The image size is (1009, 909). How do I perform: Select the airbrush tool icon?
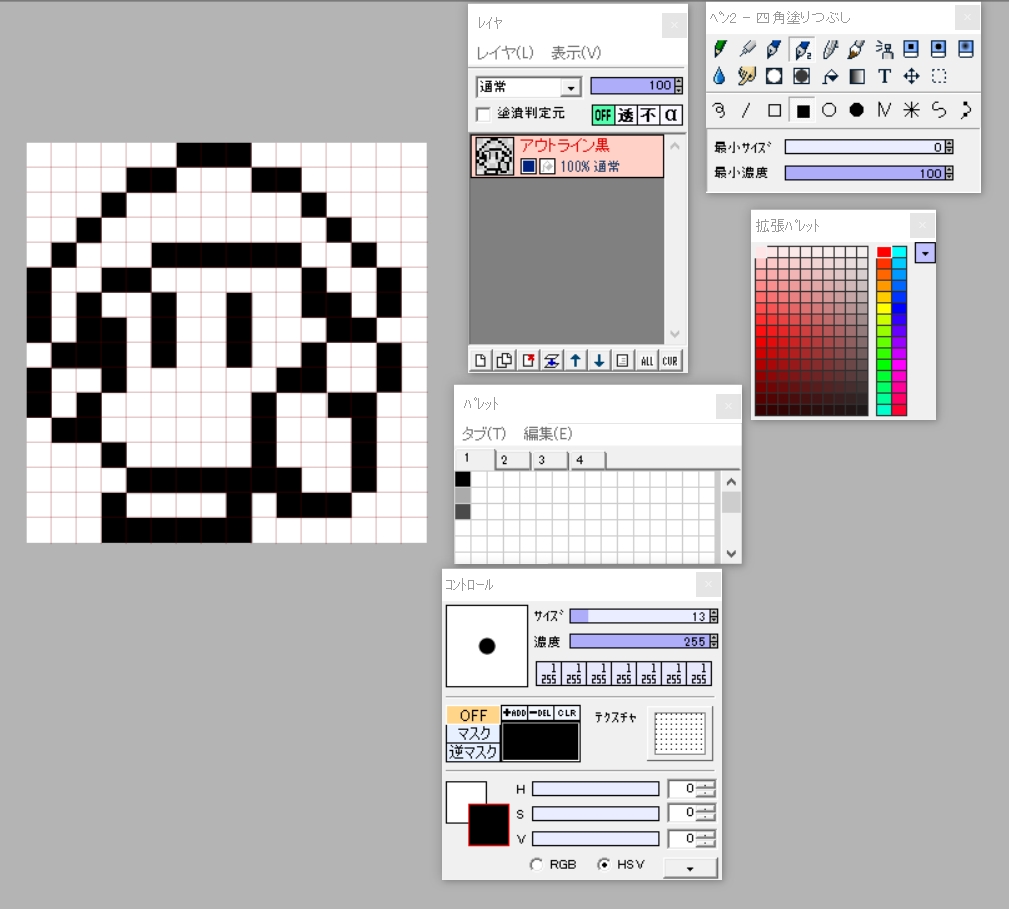point(747,49)
